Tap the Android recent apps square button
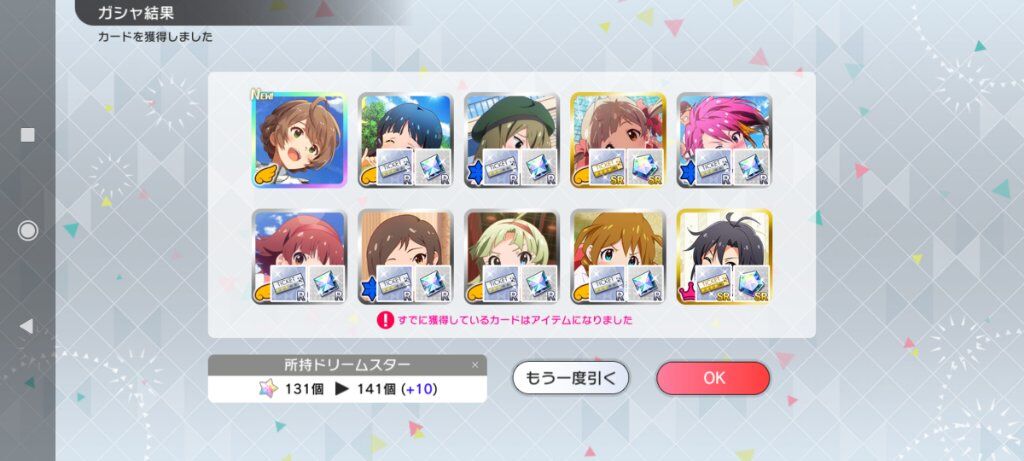This screenshot has width=1024, height=461. point(27,135)
